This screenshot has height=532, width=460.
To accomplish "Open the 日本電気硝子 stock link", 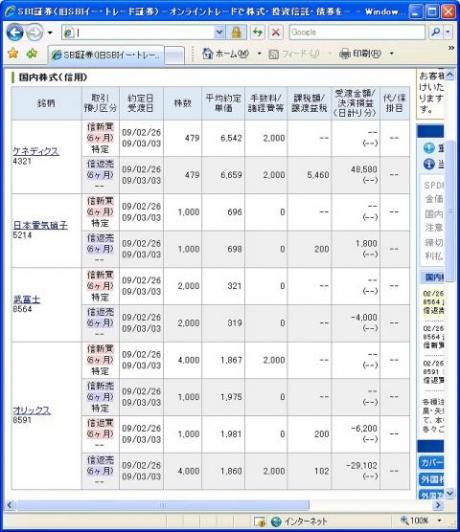I will pos(40,225).
